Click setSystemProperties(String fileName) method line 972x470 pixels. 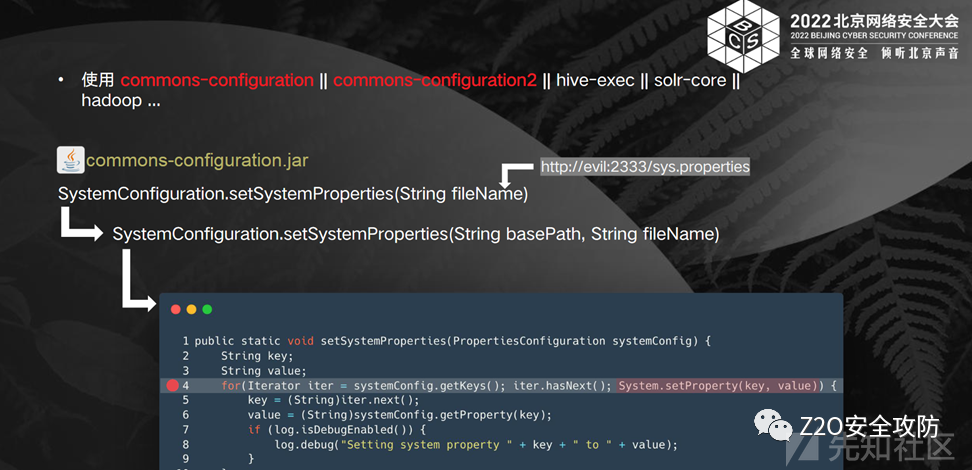pos(293,194)
